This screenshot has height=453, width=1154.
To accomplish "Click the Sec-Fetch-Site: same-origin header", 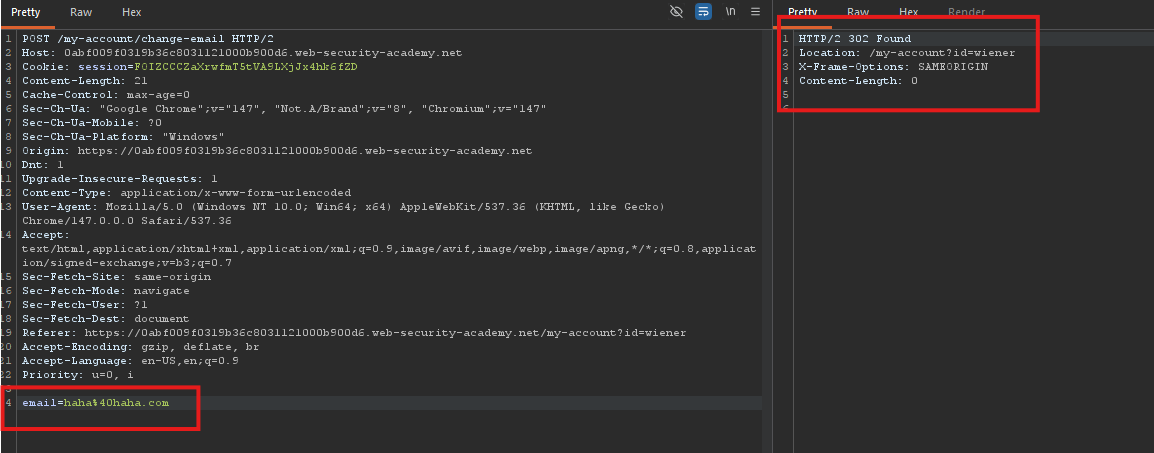I will point(116,277).
